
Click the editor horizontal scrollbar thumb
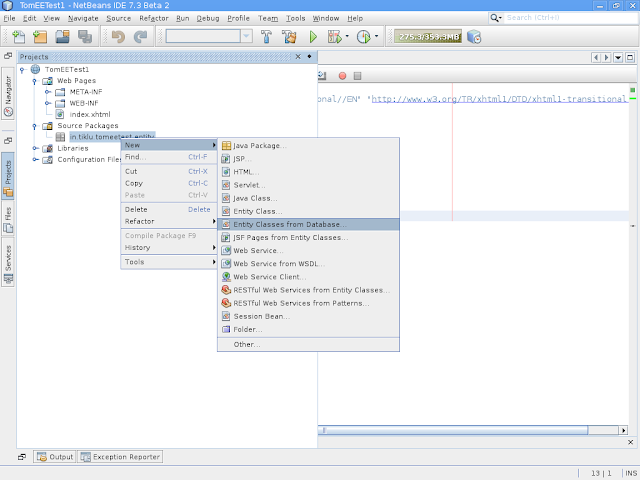coord(453,430)
